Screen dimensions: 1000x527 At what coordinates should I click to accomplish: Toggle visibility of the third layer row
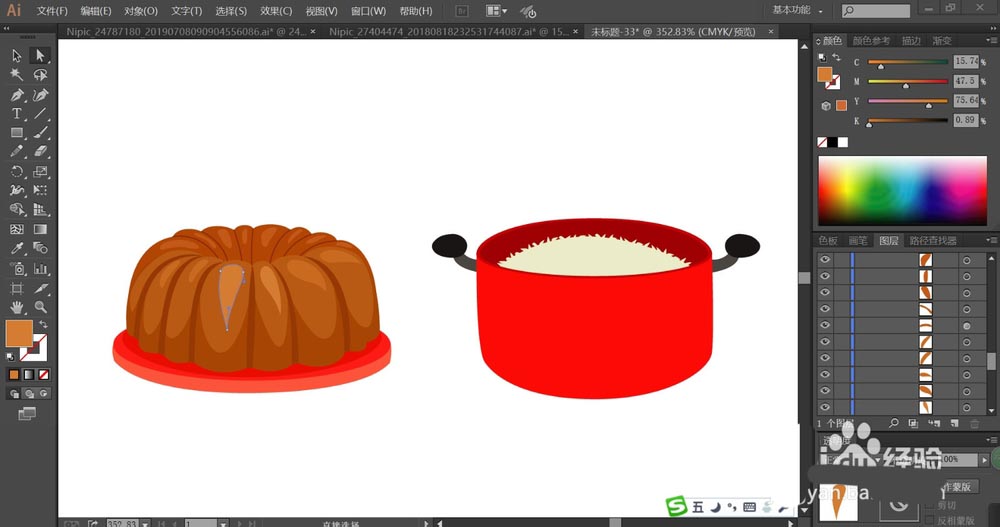pyautogui.click(x=825, y=292)
